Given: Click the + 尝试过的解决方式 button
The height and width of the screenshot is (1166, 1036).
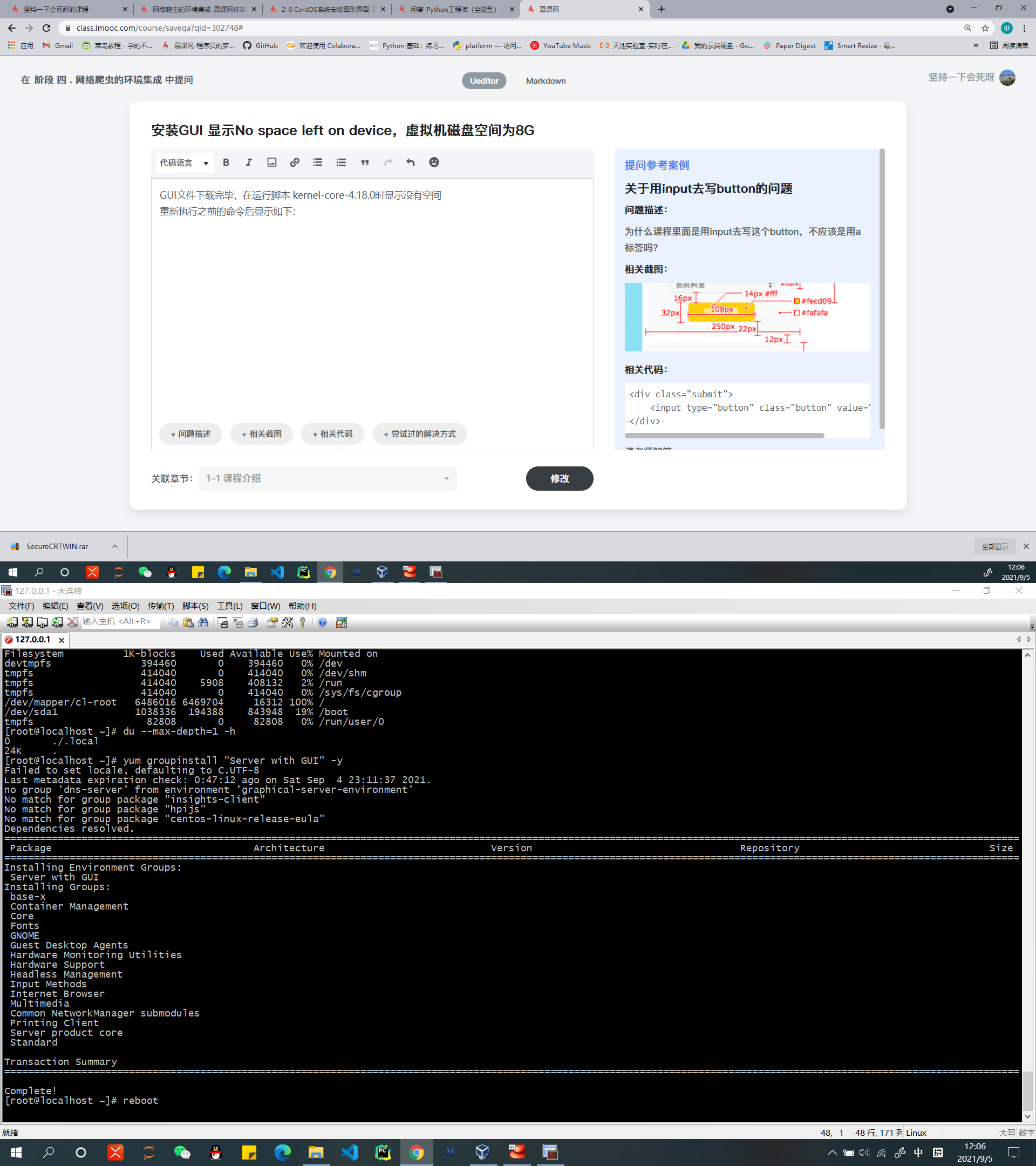Looking at the screenshot, I should coord(419,433).
